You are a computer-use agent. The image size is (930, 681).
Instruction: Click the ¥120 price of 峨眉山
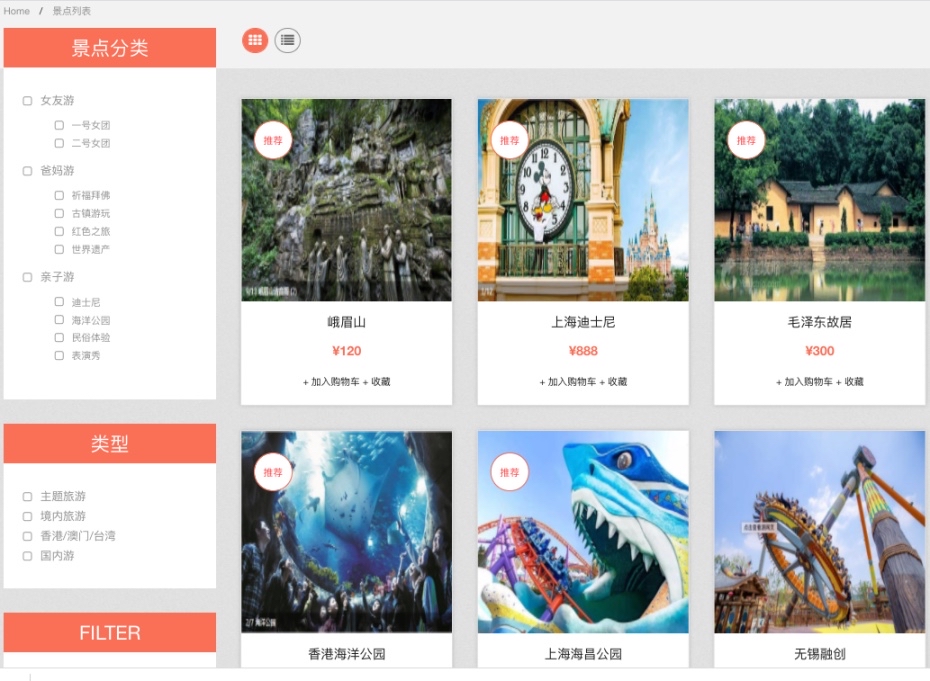click(346, 351)
